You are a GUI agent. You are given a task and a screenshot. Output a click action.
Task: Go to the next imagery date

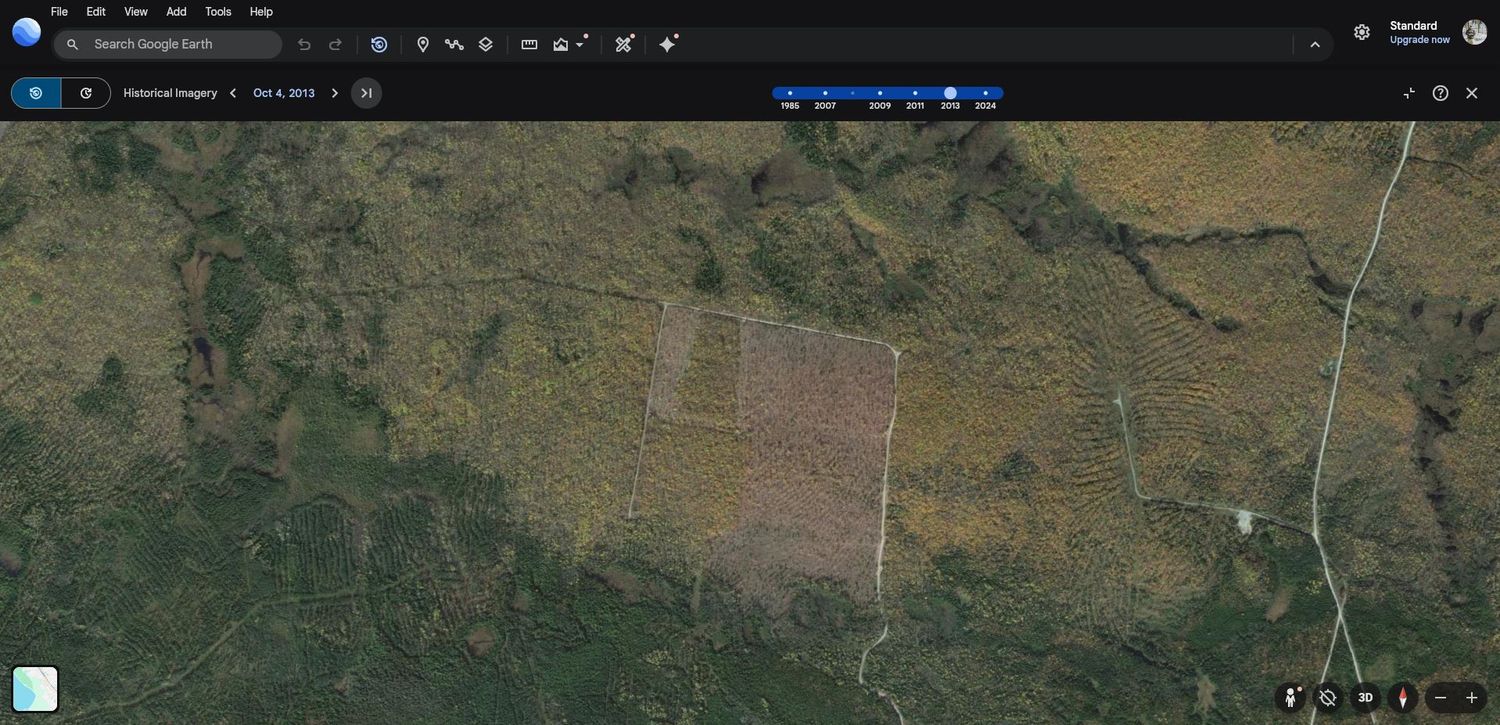click(334, 93)
